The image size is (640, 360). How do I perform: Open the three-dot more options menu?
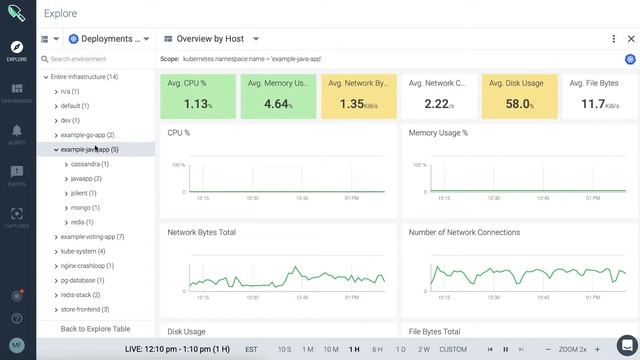(x=613, y=39)
